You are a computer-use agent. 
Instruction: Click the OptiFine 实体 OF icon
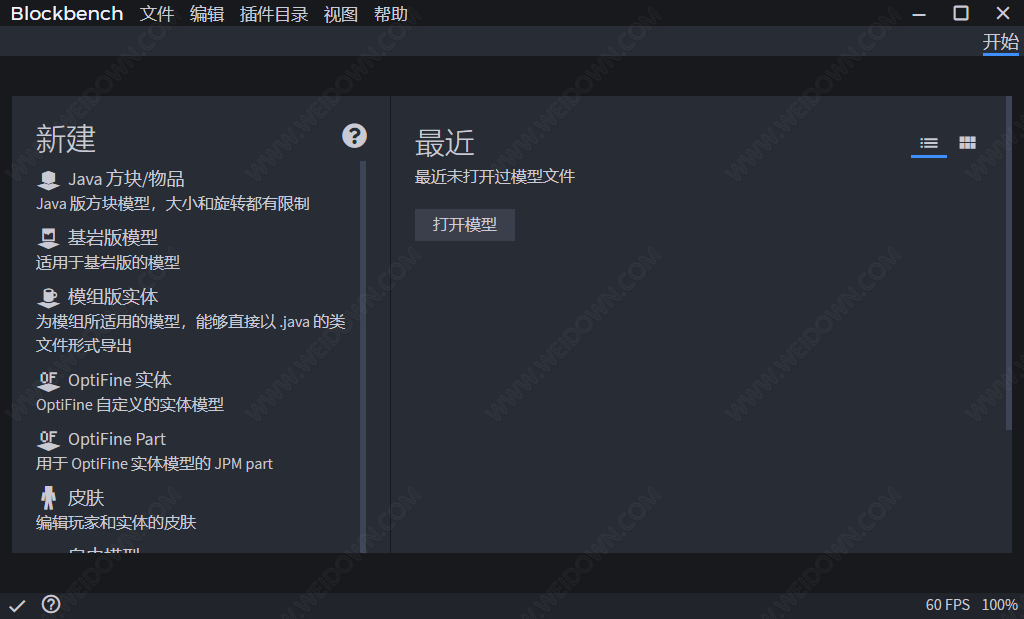(x=48, y=381)
